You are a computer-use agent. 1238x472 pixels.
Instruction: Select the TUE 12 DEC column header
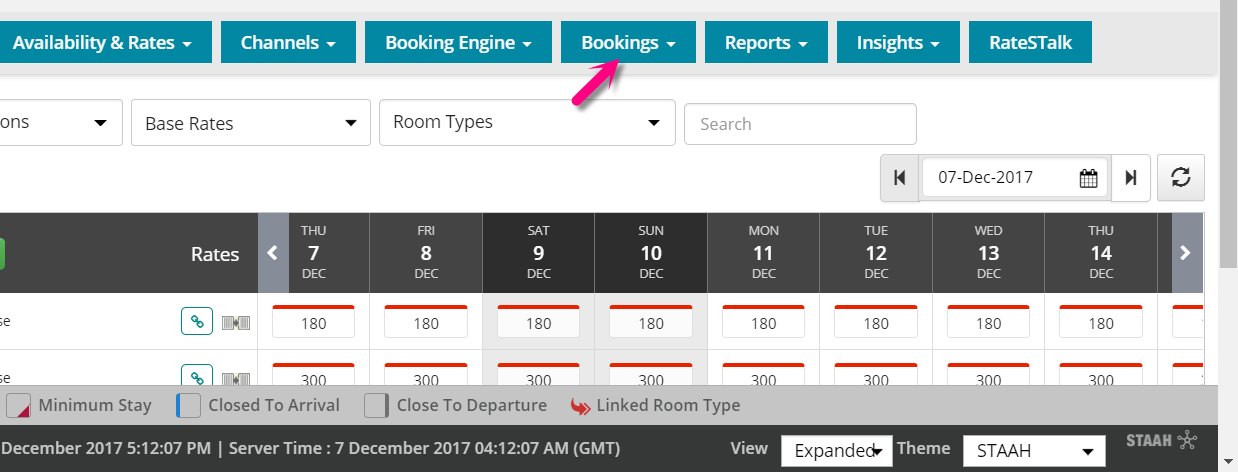tap(876, 253)
